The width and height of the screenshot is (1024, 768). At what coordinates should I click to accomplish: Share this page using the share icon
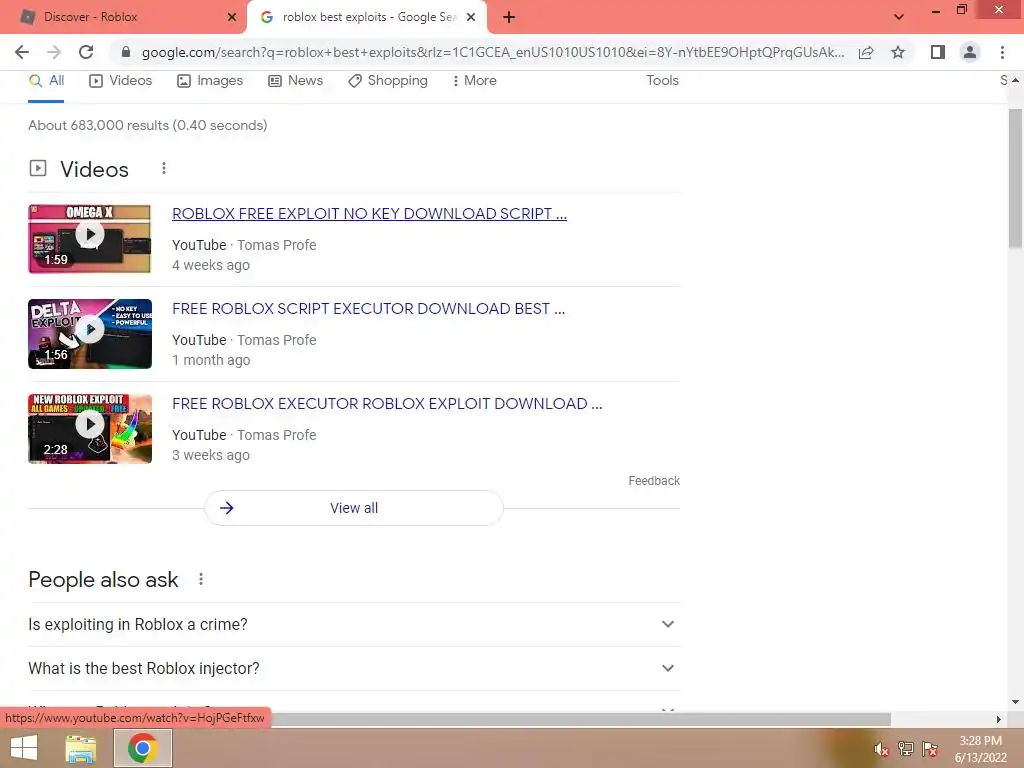[x=866, y=52]
